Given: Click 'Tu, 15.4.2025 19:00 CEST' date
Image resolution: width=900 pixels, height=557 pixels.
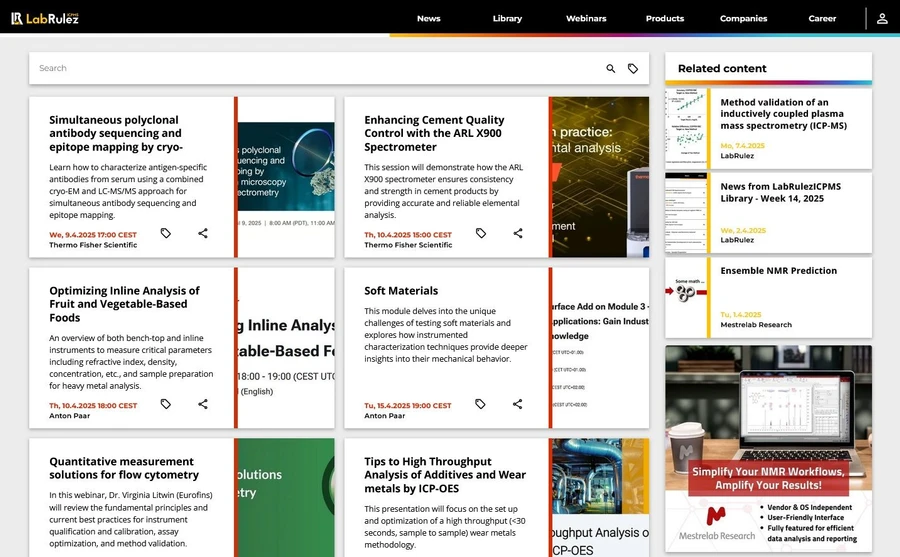Looking at the screenshot, I should coord(408,405).
